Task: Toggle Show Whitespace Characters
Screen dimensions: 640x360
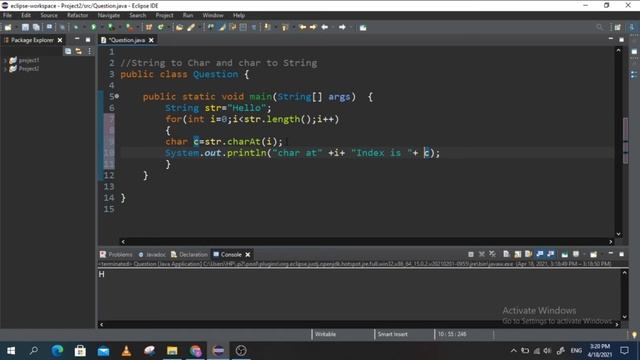Action: point(254,27)
